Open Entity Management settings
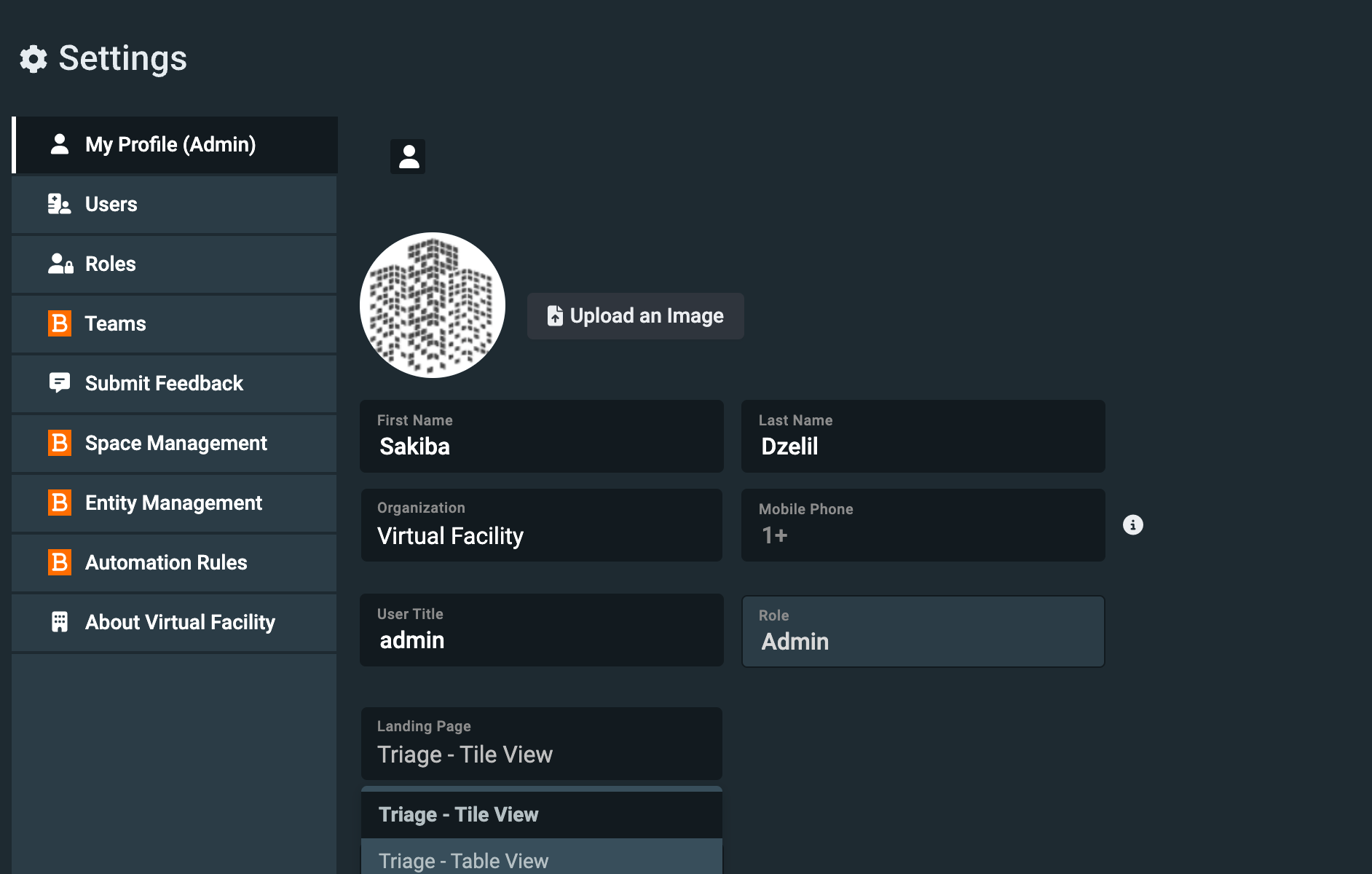Screen dimensions: 1372x874 173,503
